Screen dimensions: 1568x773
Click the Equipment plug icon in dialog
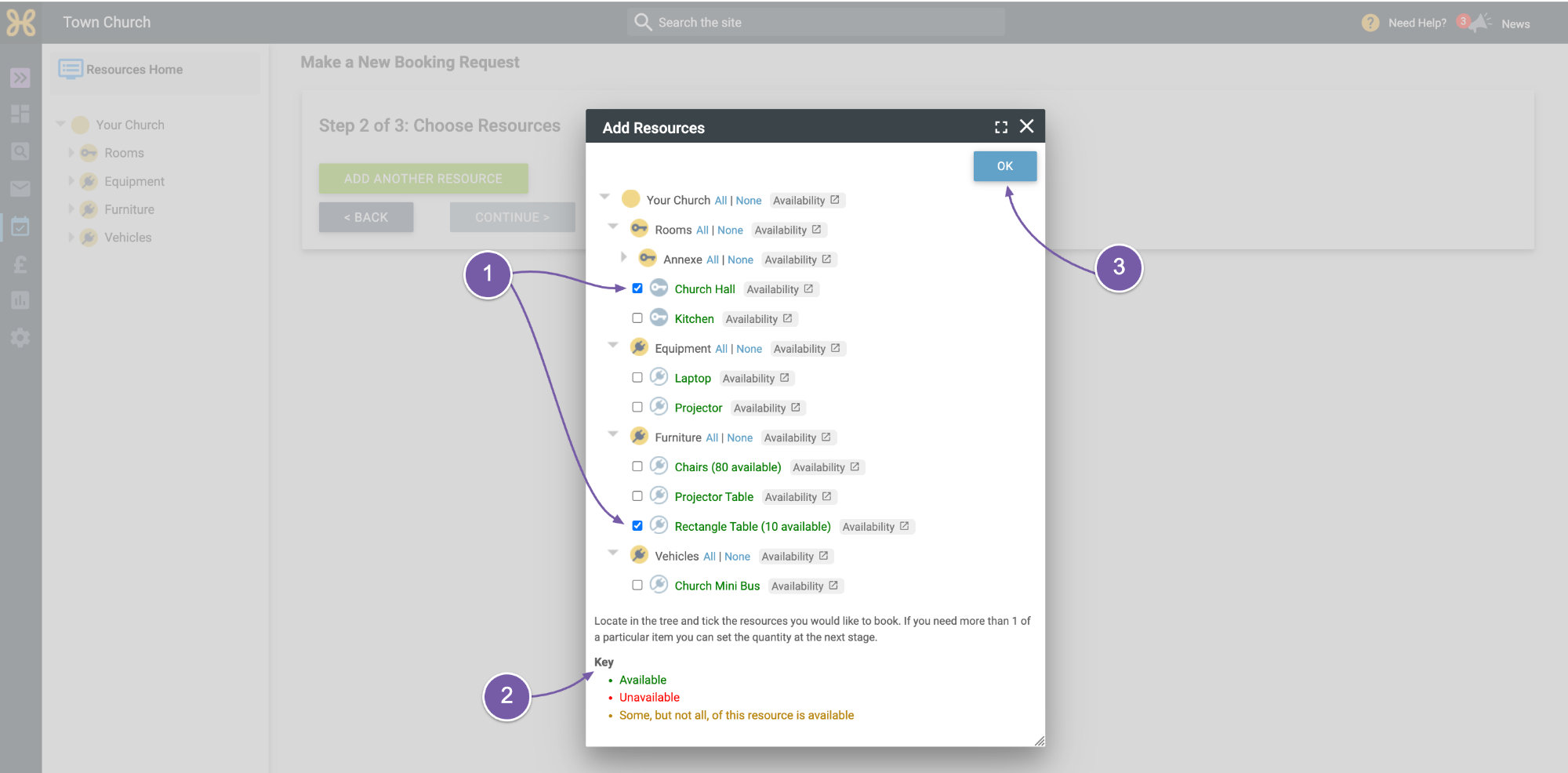[639, 347]
